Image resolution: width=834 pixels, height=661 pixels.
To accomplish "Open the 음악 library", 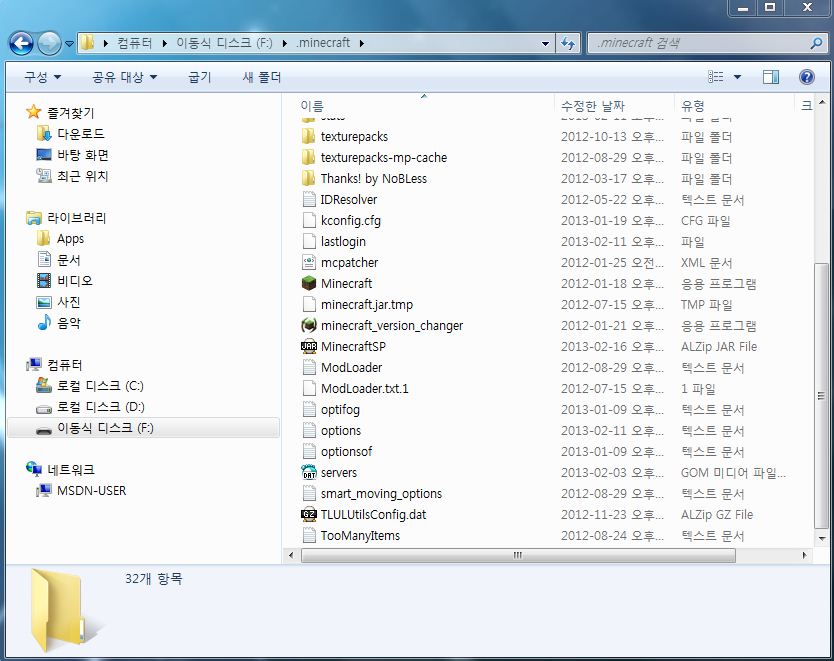I will (69, 322).
